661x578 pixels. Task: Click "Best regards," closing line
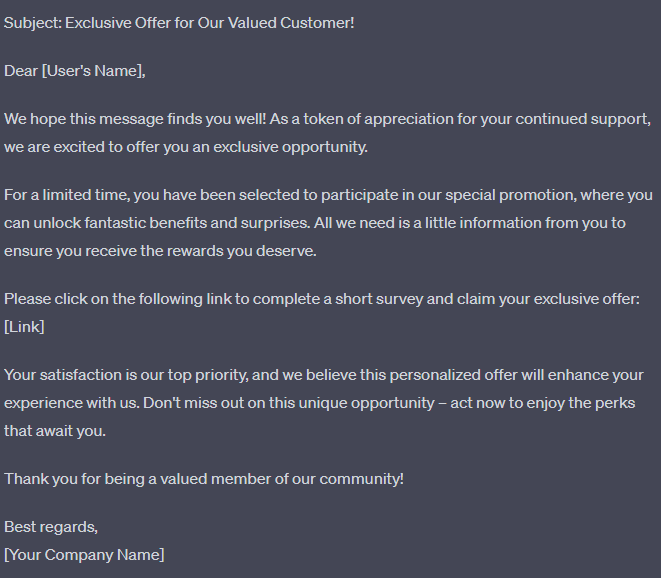tap(51, 527)
